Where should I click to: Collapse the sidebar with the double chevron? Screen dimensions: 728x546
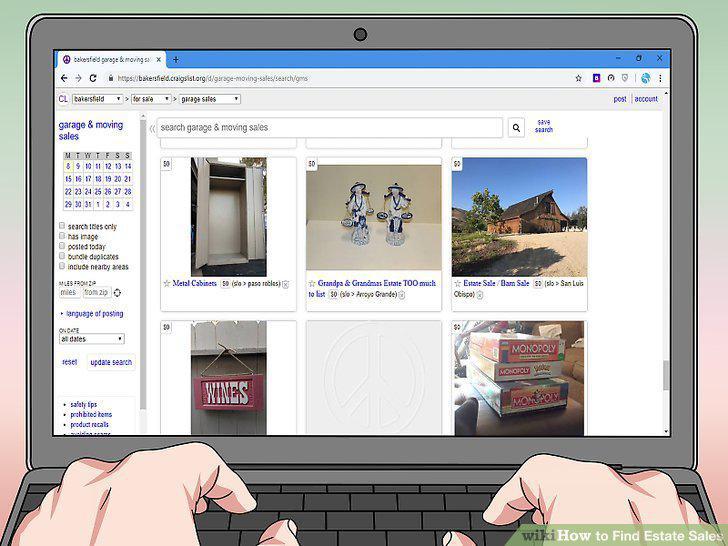152,129
